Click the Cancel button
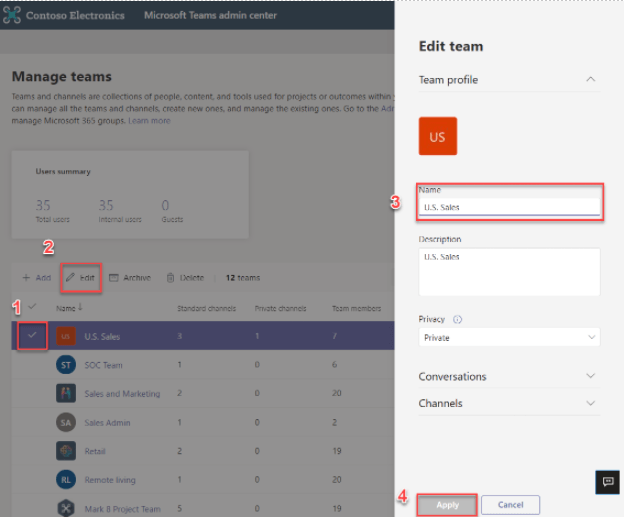 [x=510, y=505]
